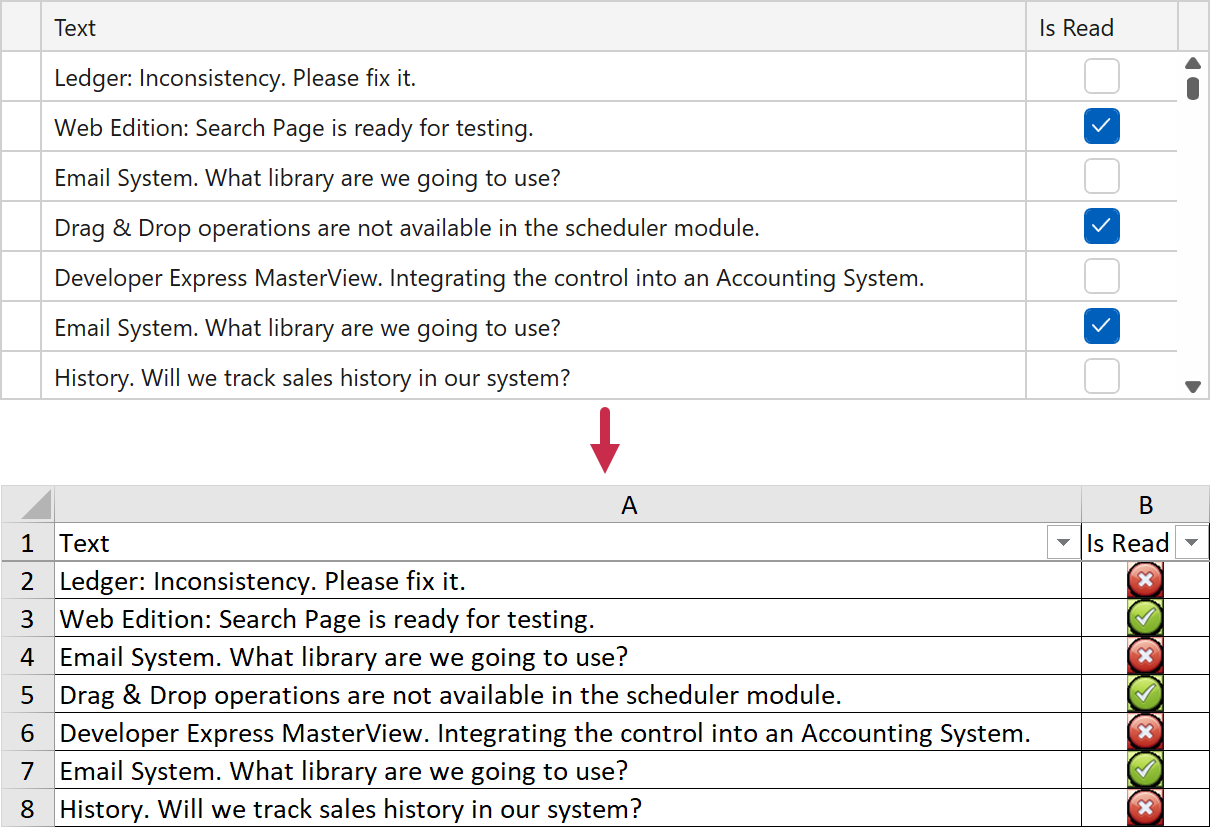The height and width of the screenshot is (827, 1210).
Task: Check Is Read for the History sales row
Action: 1101,377
